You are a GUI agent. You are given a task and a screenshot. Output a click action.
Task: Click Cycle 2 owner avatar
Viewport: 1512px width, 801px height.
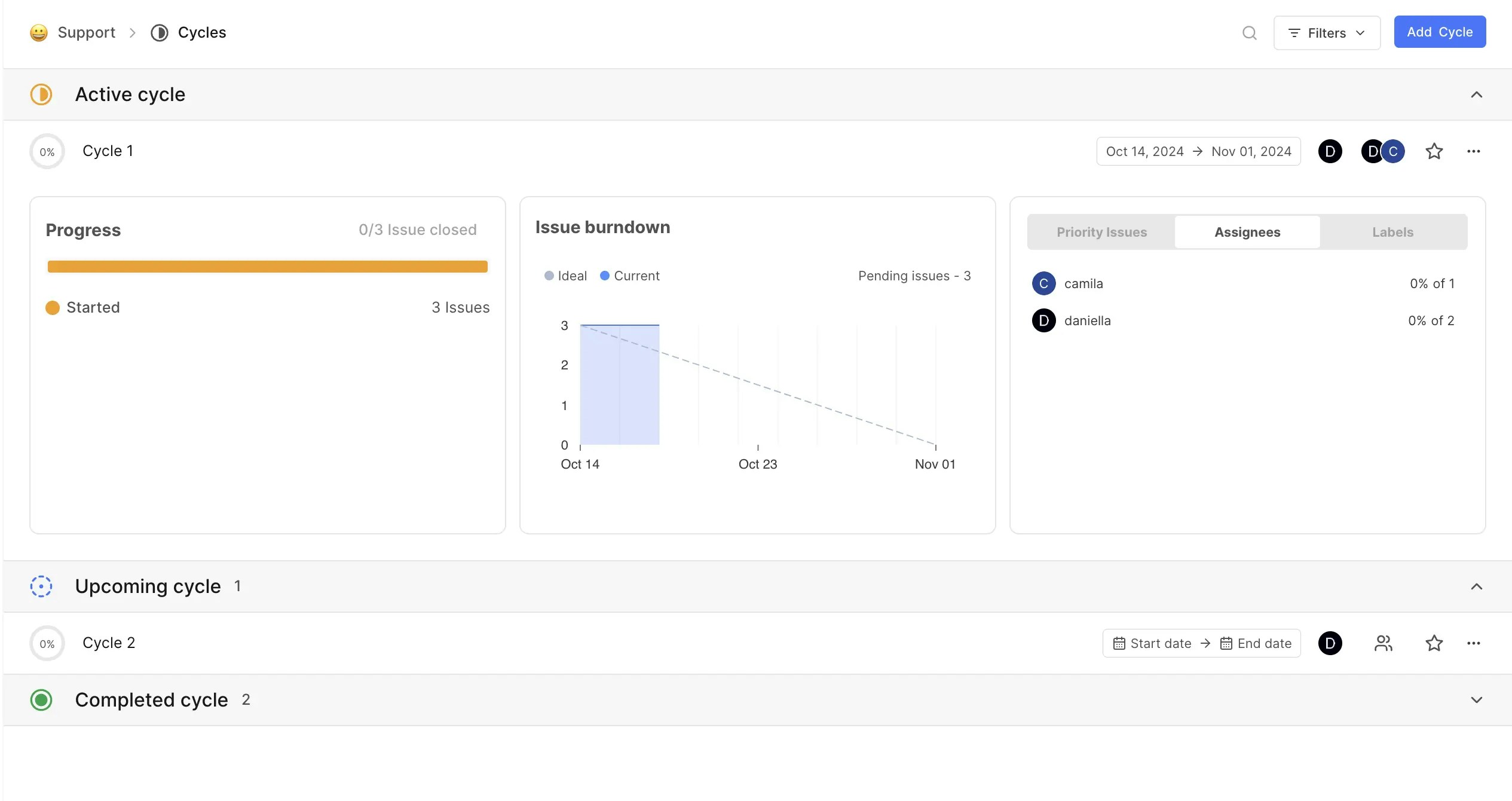tap(1330, 643)
